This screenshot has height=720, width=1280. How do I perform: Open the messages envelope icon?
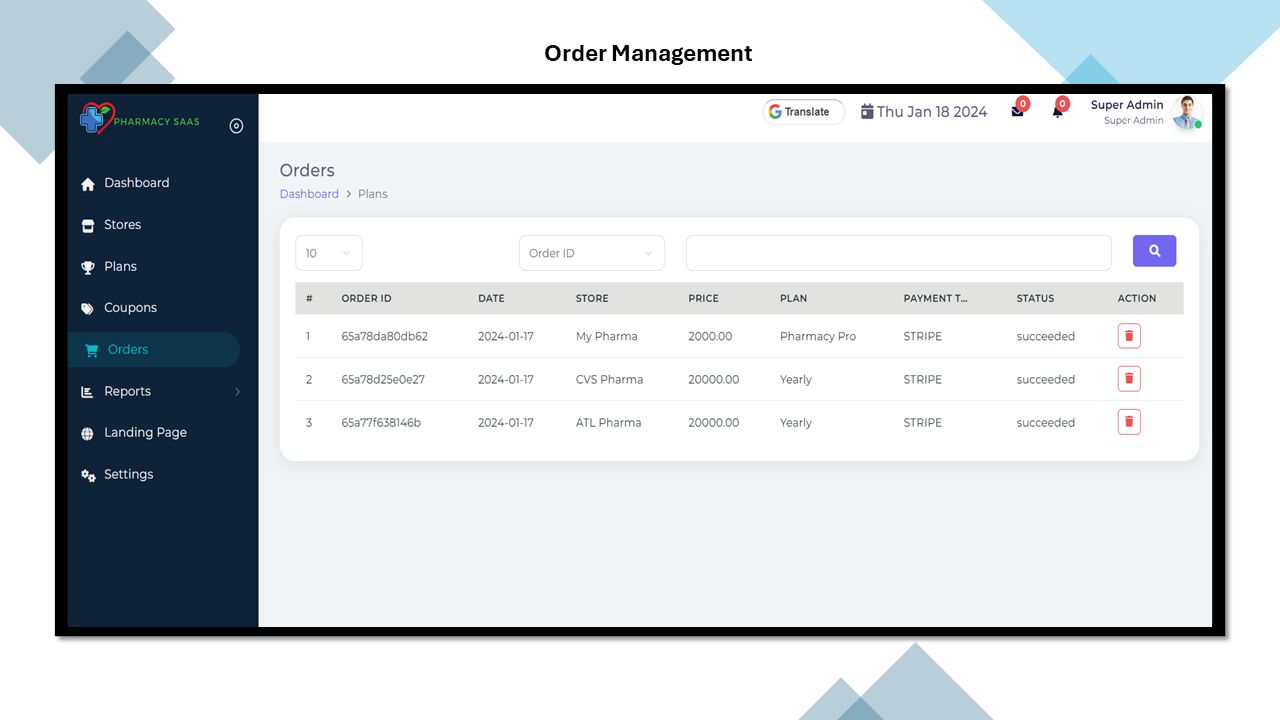[1018, 111]
